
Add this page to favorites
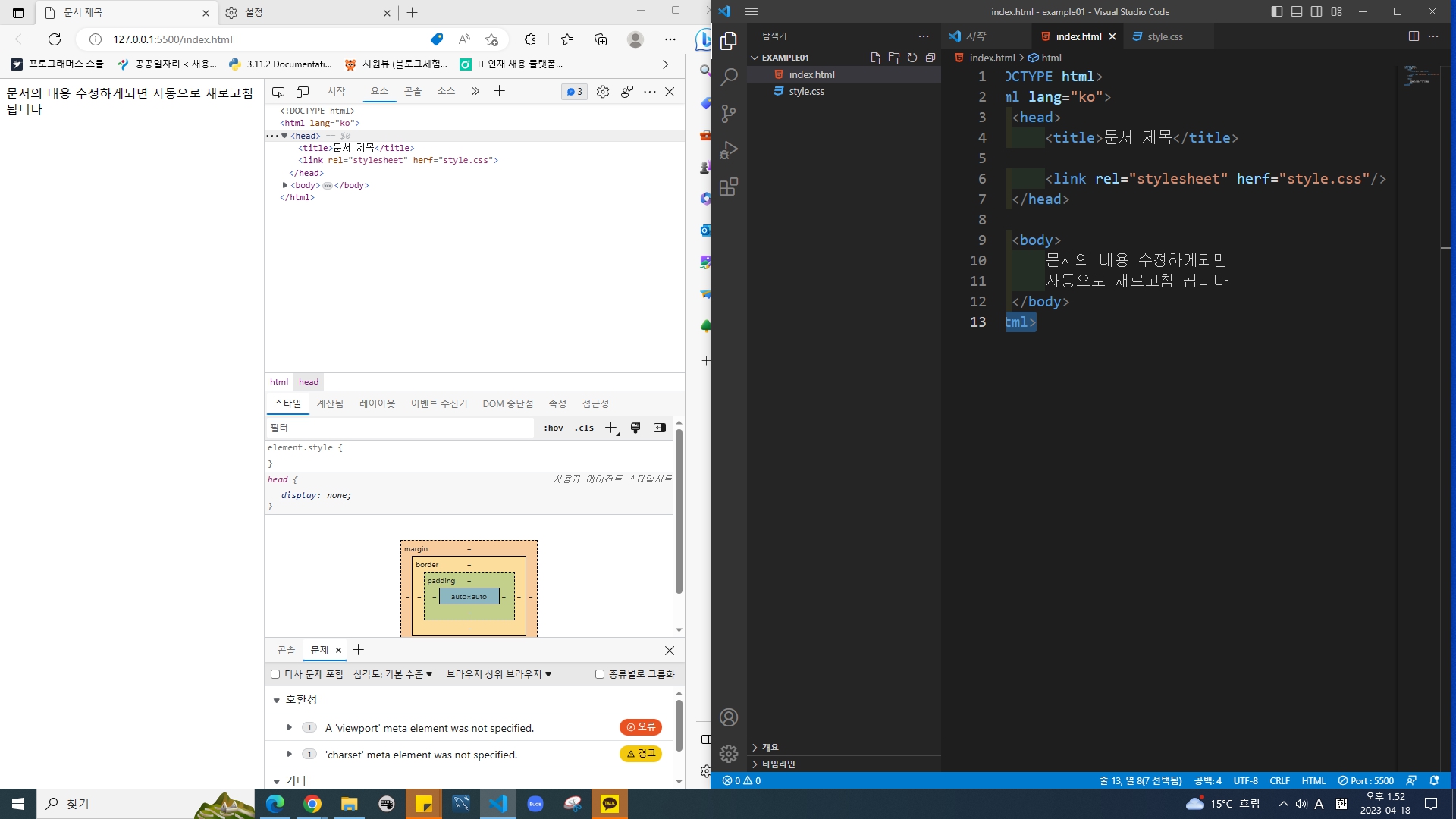click(491, 39)
